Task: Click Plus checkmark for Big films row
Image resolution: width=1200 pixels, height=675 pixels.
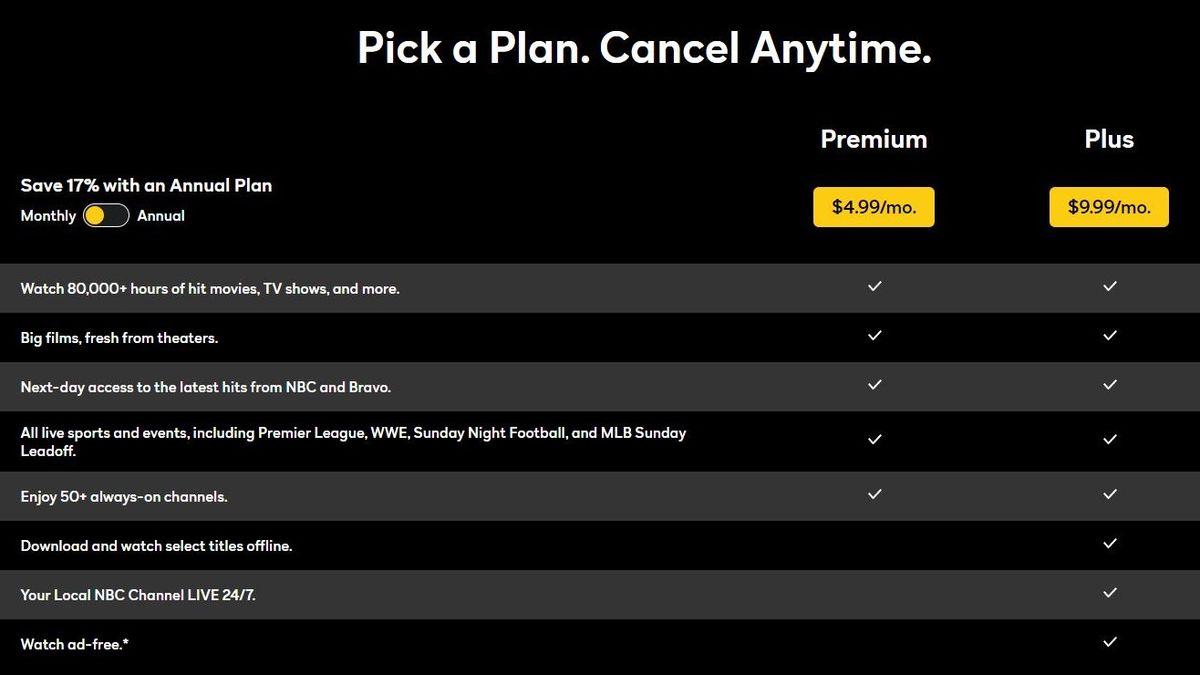Action: pos(1109,336)
